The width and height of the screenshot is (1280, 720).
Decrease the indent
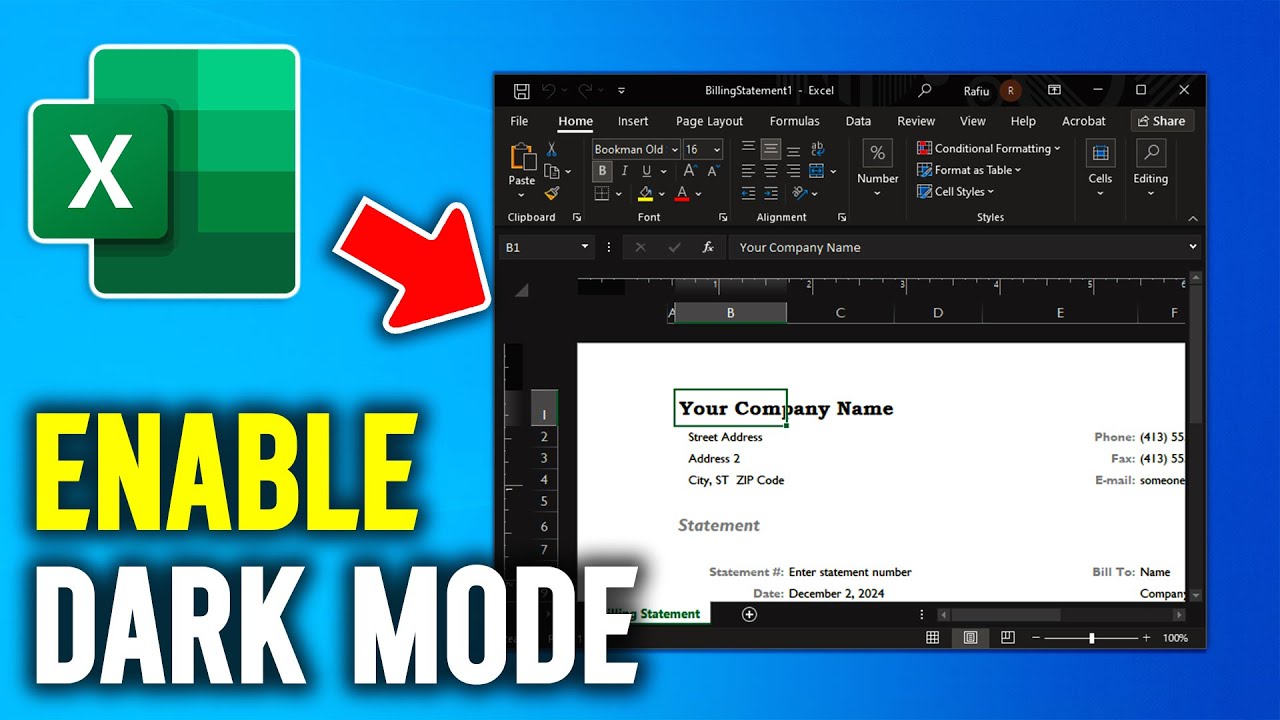(x=748, y=193)
